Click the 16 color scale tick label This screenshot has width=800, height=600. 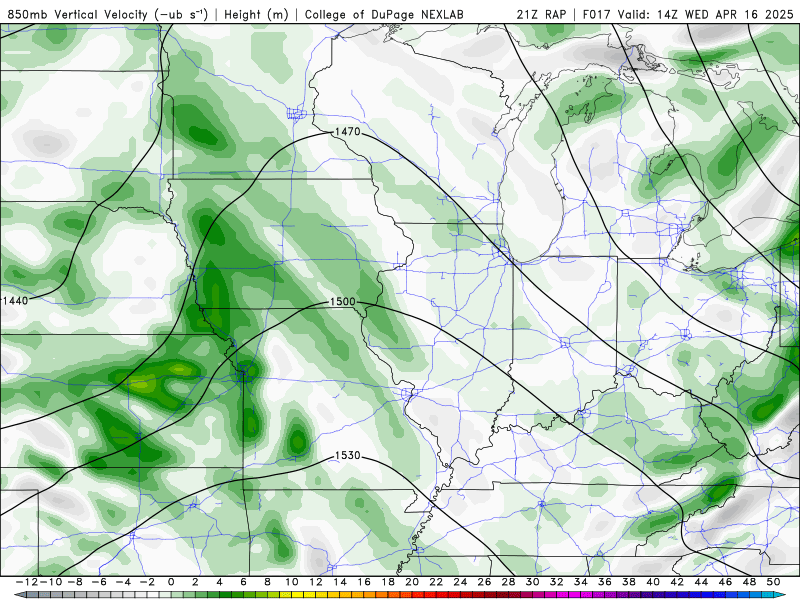click(364, 582)
